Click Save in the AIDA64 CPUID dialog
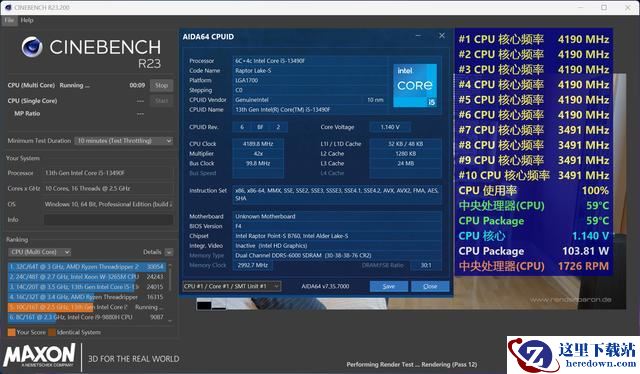 389,286
